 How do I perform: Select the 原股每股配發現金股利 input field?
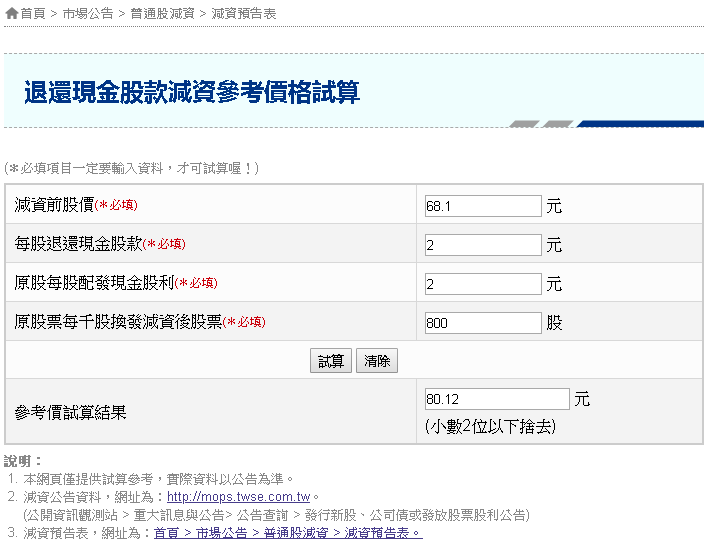(483, 284)
